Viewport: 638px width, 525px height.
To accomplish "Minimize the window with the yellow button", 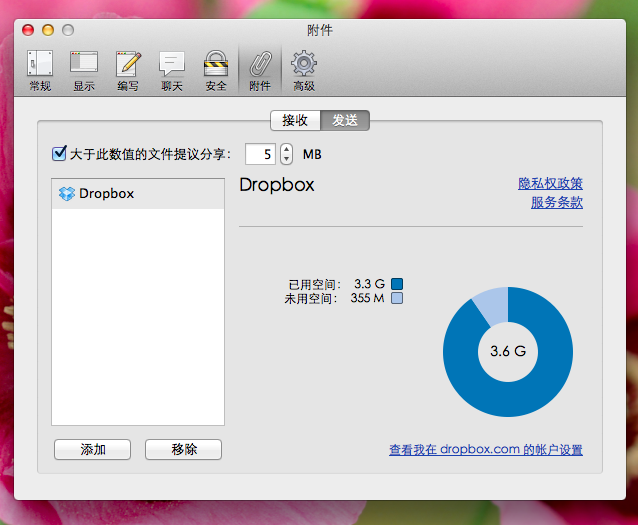I will coord(48,30).
